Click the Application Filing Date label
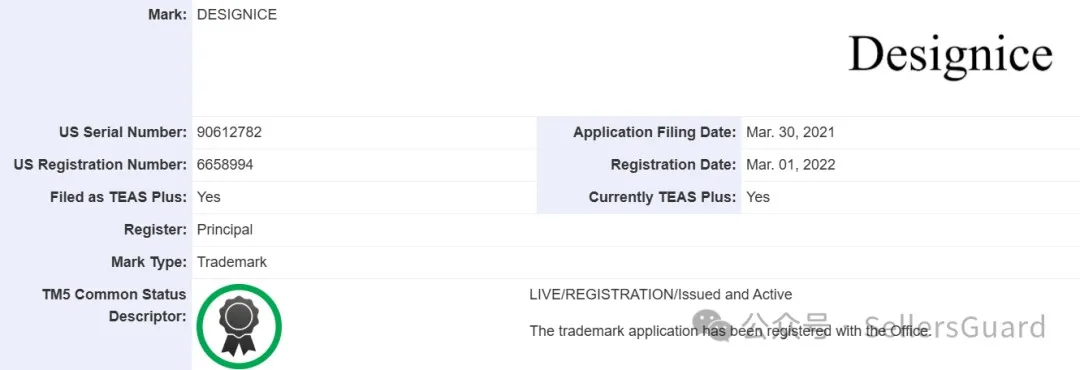 (655, 132)
